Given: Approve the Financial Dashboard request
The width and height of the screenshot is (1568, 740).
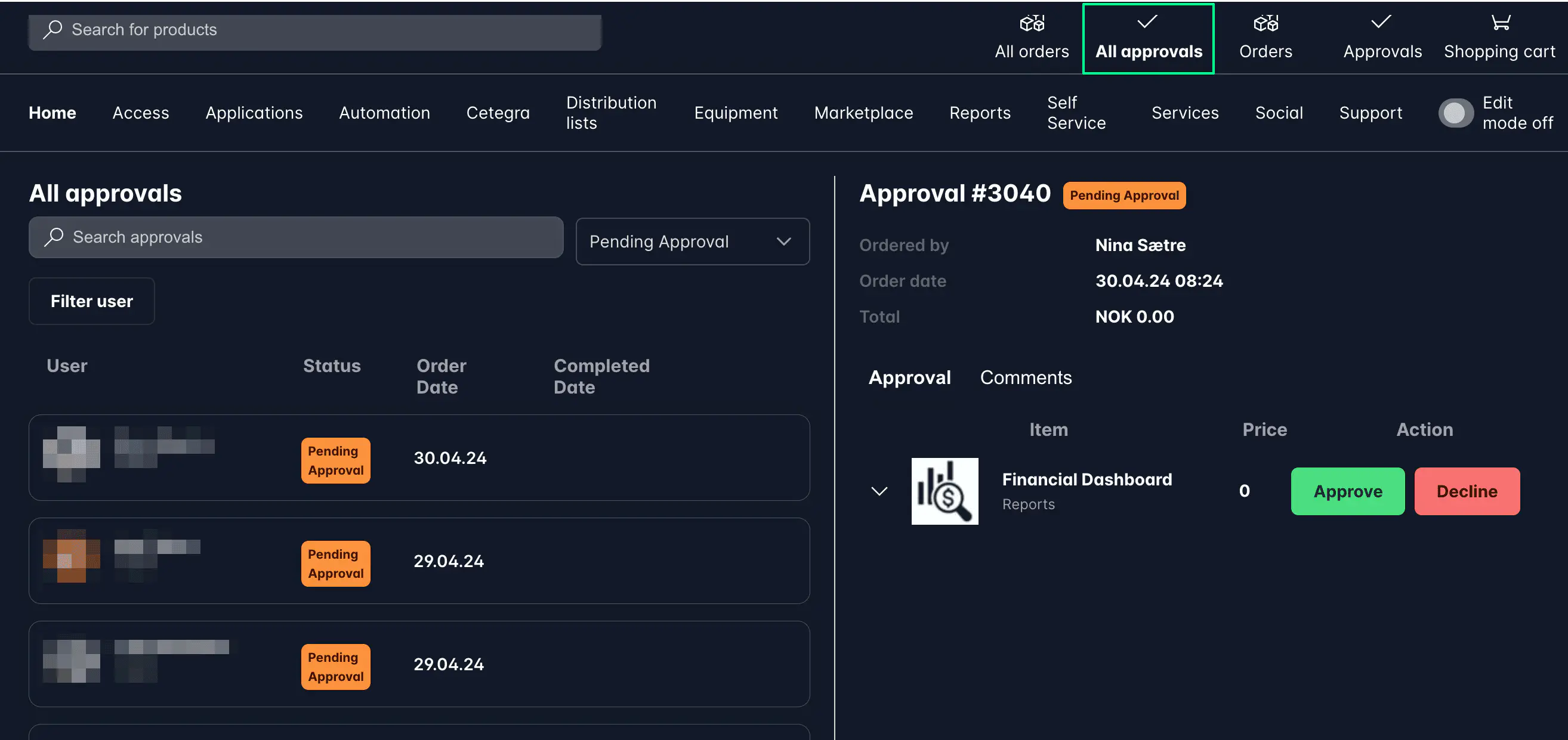Looking at the screenshot, I should point(1348,491).
